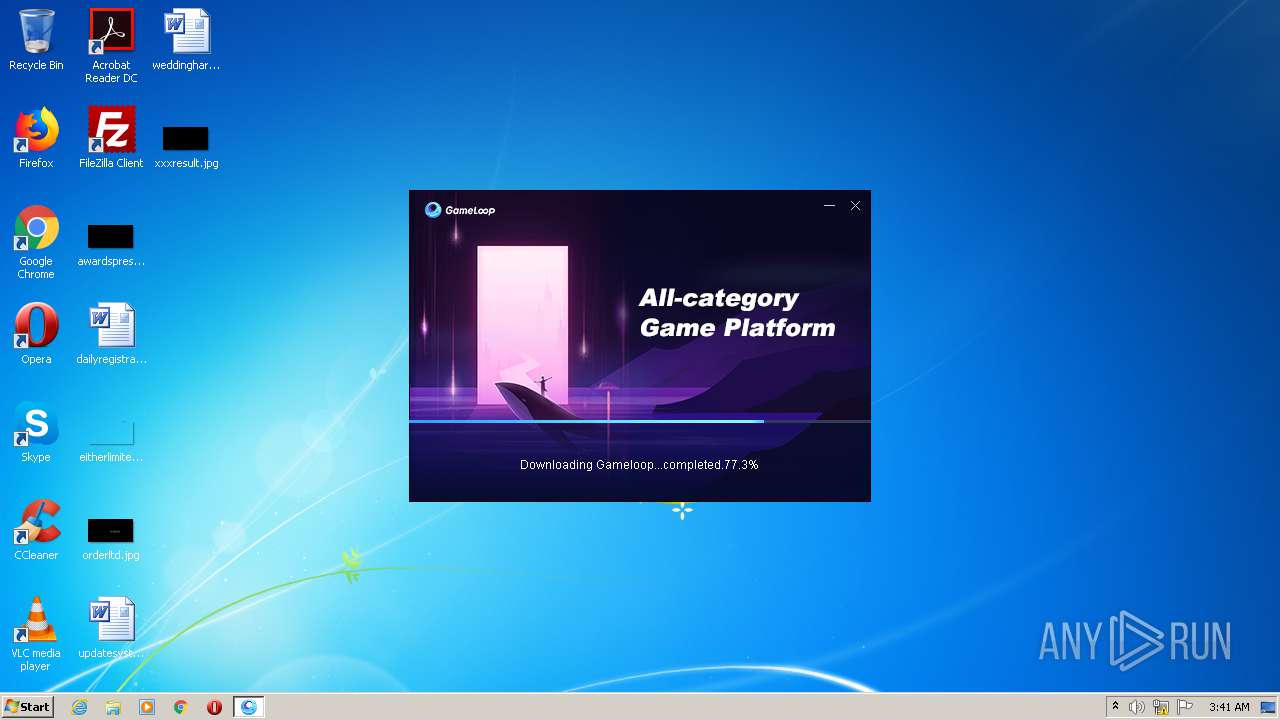
Task: Open CCleaner desktop shortcut
Action: [36, 530]
